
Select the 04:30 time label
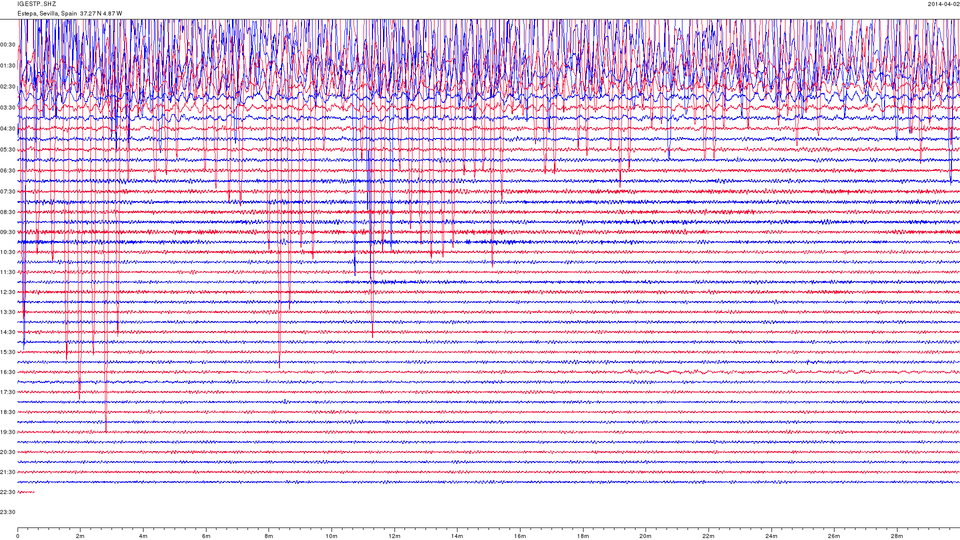8,129
